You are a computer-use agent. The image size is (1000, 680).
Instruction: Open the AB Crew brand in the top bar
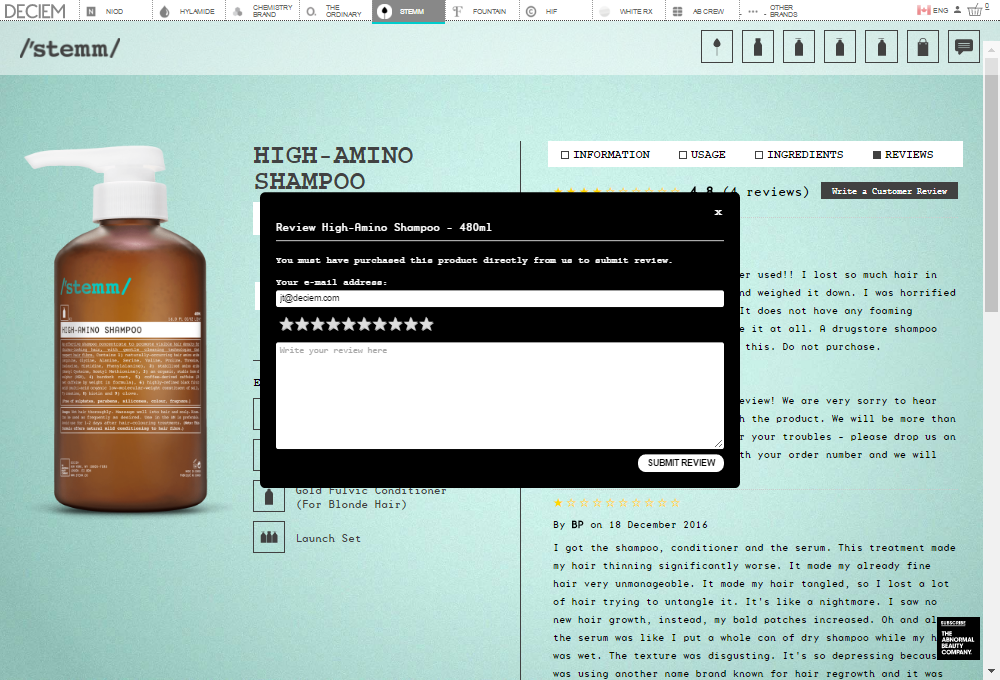pos(702,11)
